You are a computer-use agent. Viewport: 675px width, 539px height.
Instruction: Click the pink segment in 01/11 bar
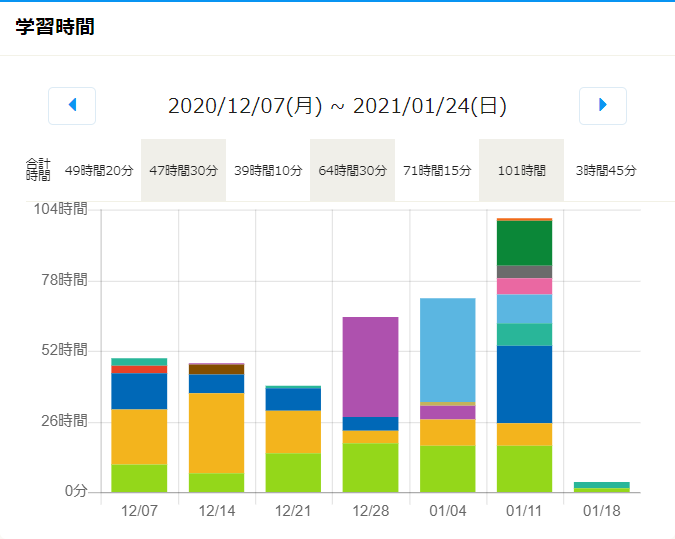524,286
